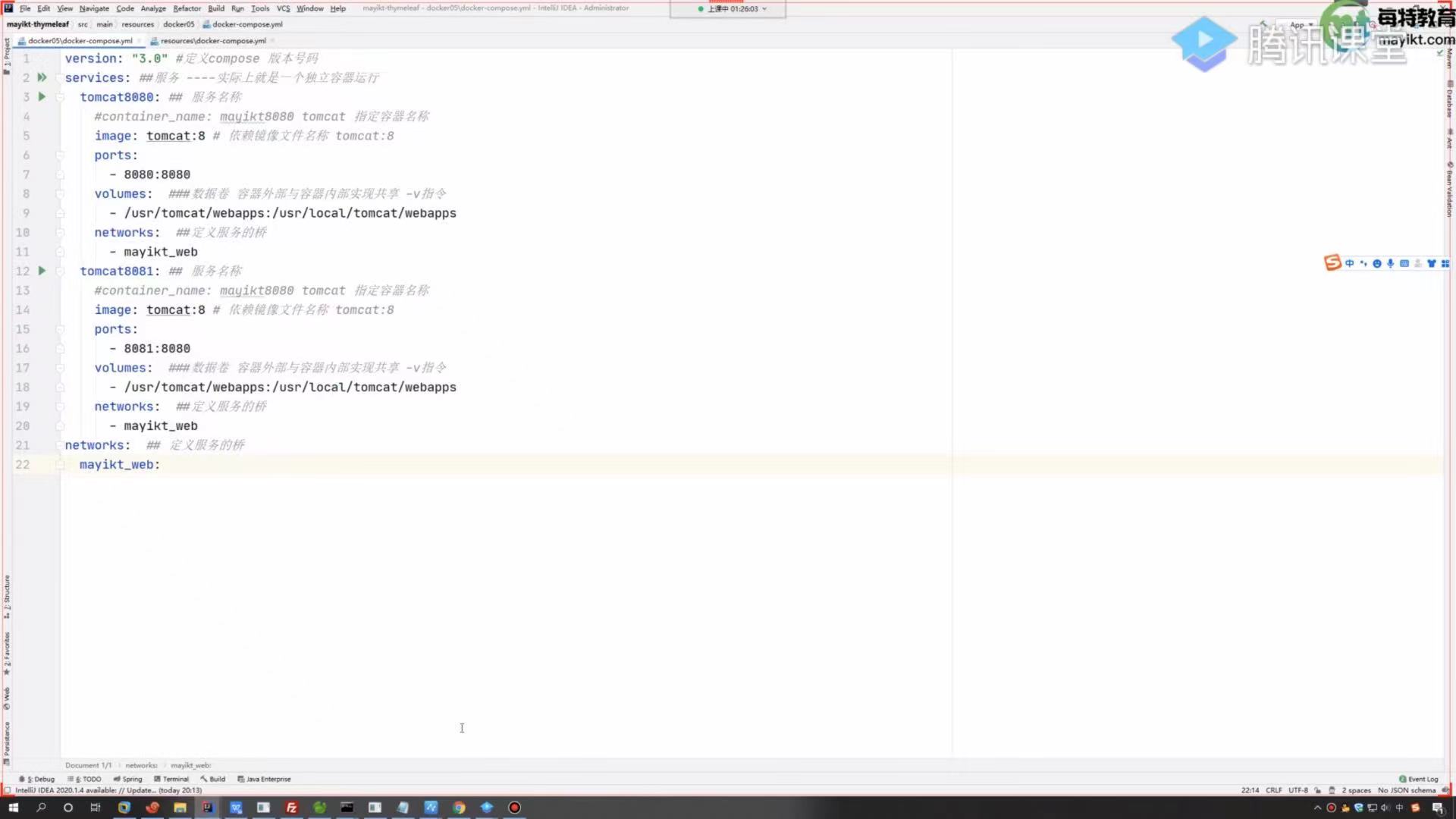Click run arrow beside tomcat8080 service

click(x=42, y=97)
